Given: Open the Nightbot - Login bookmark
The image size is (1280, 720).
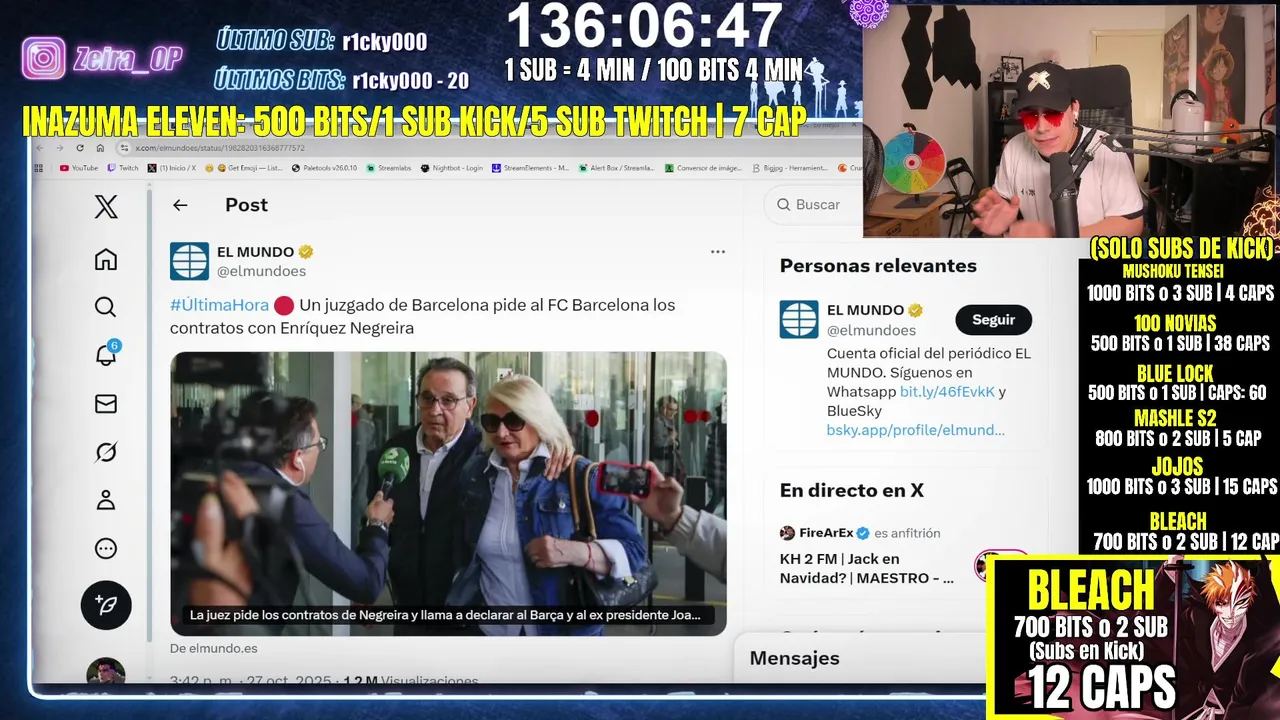Looking at the screenshot, I should 452,168.
